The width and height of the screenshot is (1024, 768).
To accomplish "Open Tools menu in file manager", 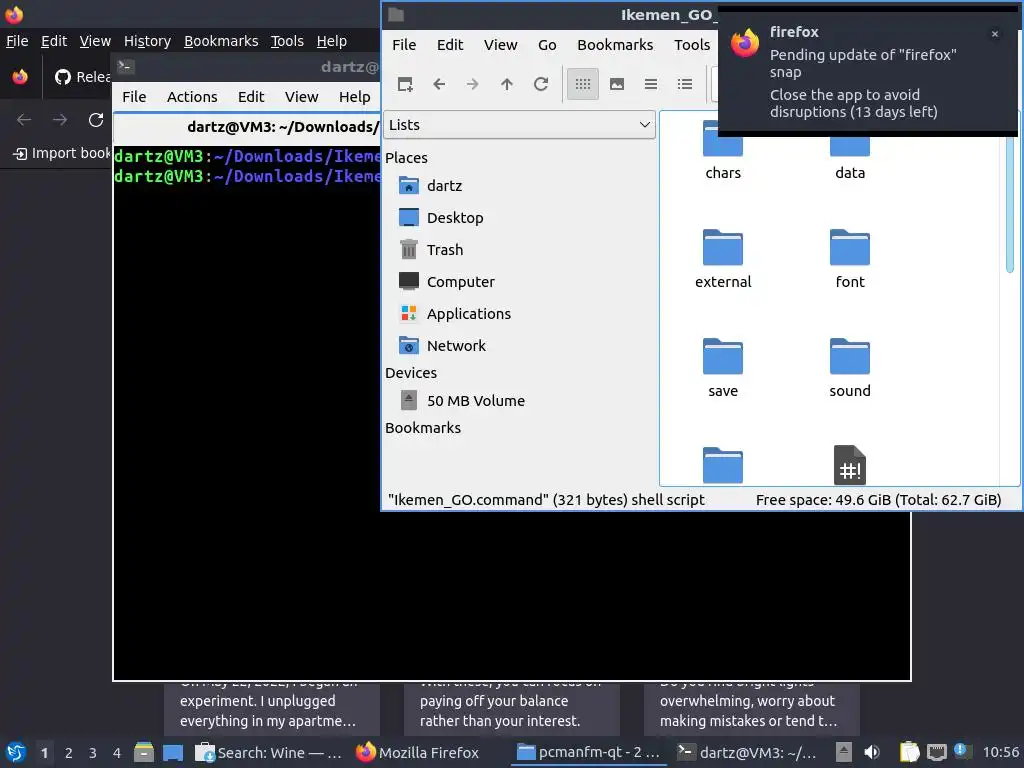I will tap(692, 45).
